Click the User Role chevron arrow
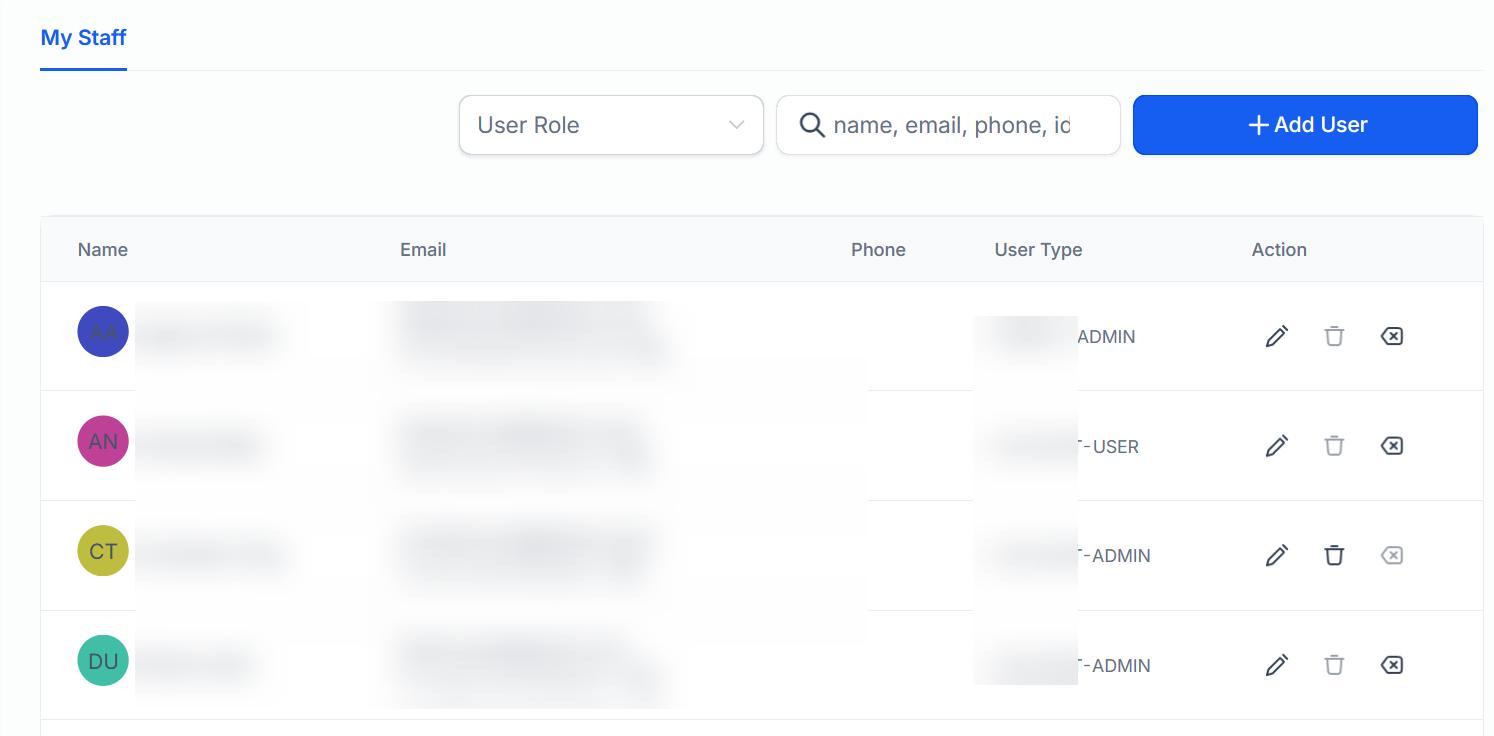 [x=737, y=125]
